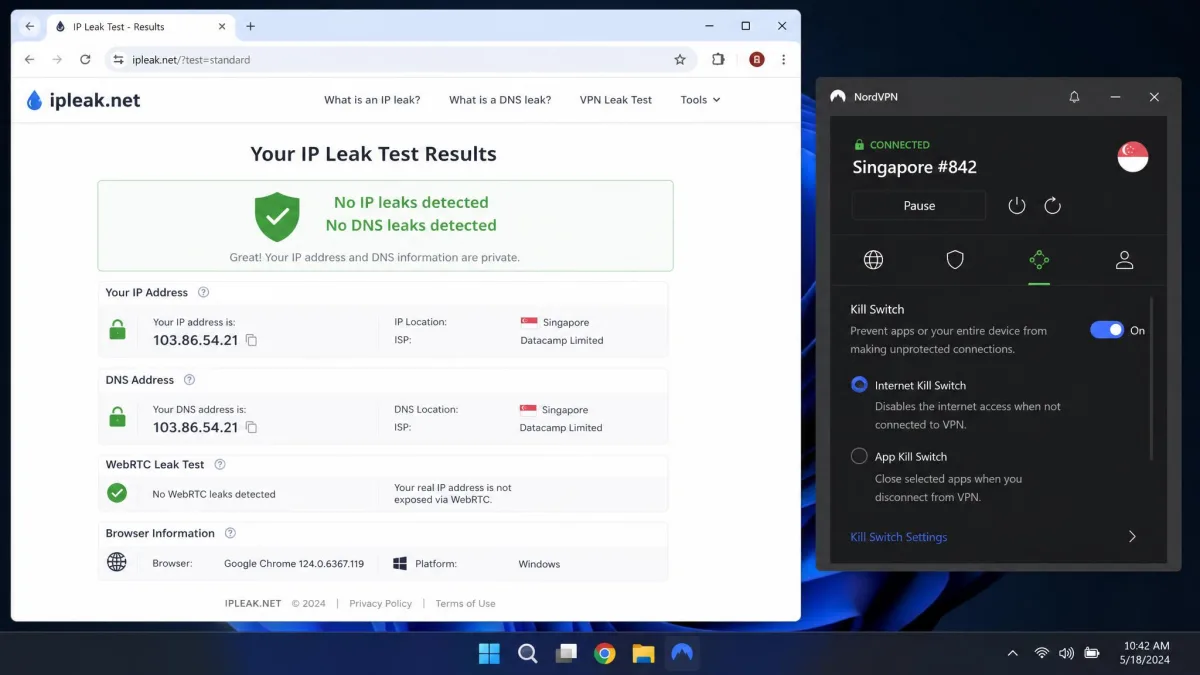Open the NordVPN account profile tab
This screenshot has height=675, width=1200.
point(1124,260)
